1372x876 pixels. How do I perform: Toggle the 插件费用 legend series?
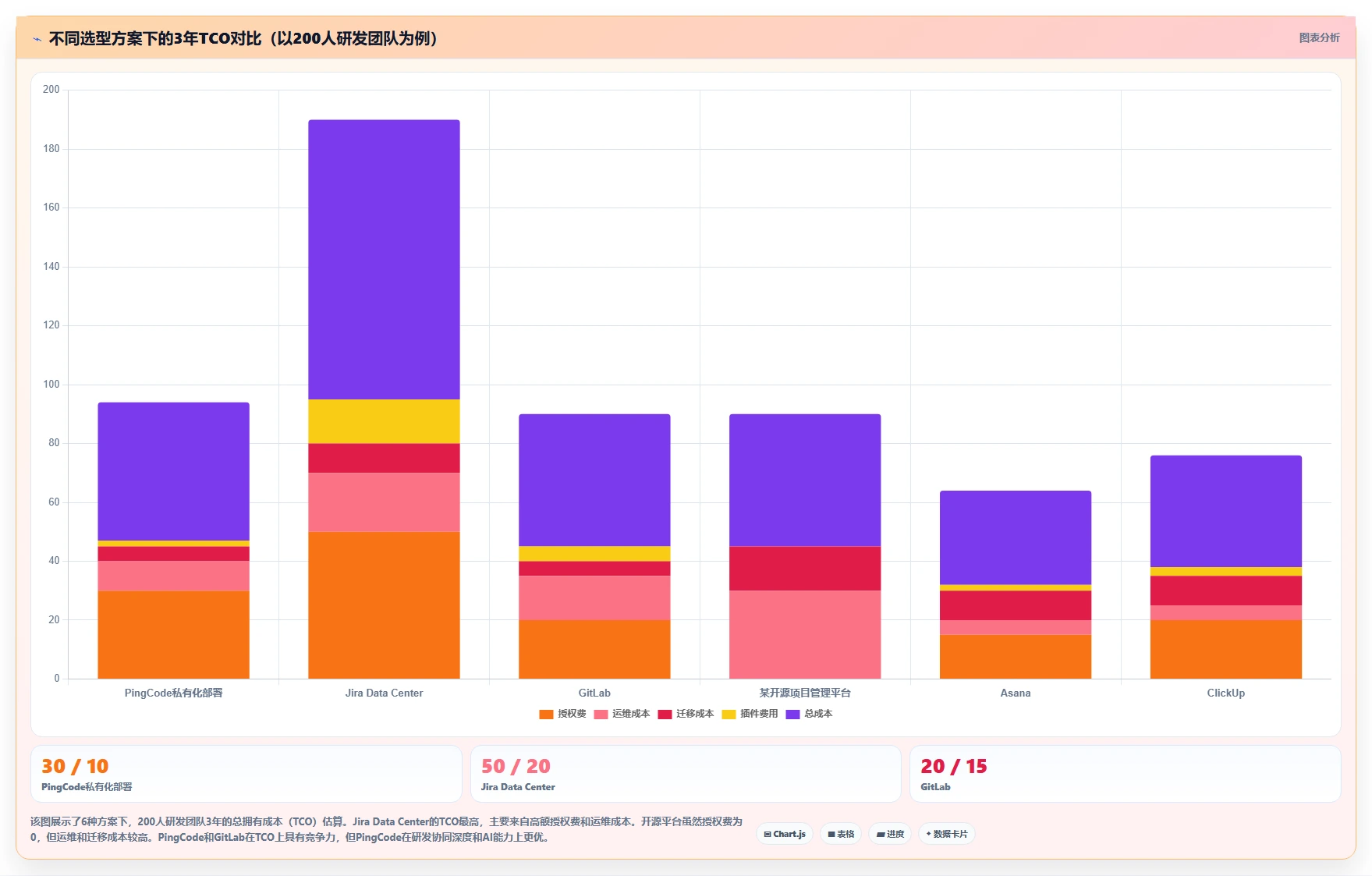pyautogui.click(x=750, y=714)
